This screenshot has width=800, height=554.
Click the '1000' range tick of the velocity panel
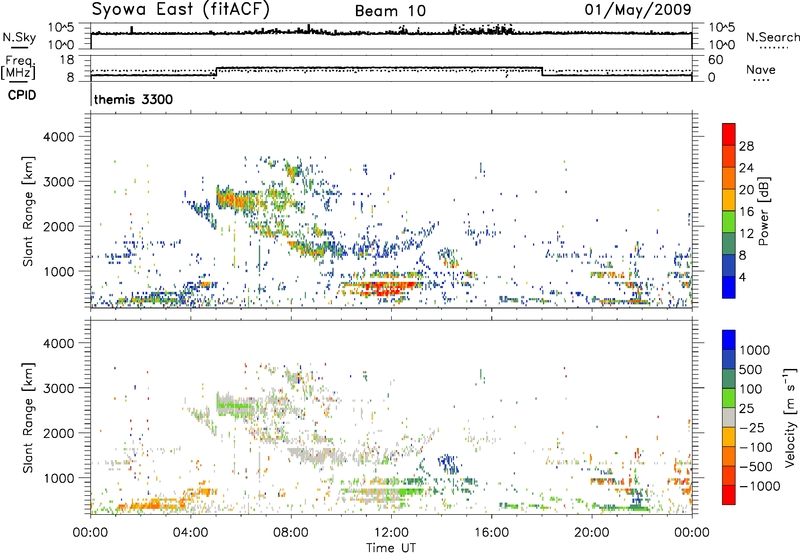coord(59,478)
